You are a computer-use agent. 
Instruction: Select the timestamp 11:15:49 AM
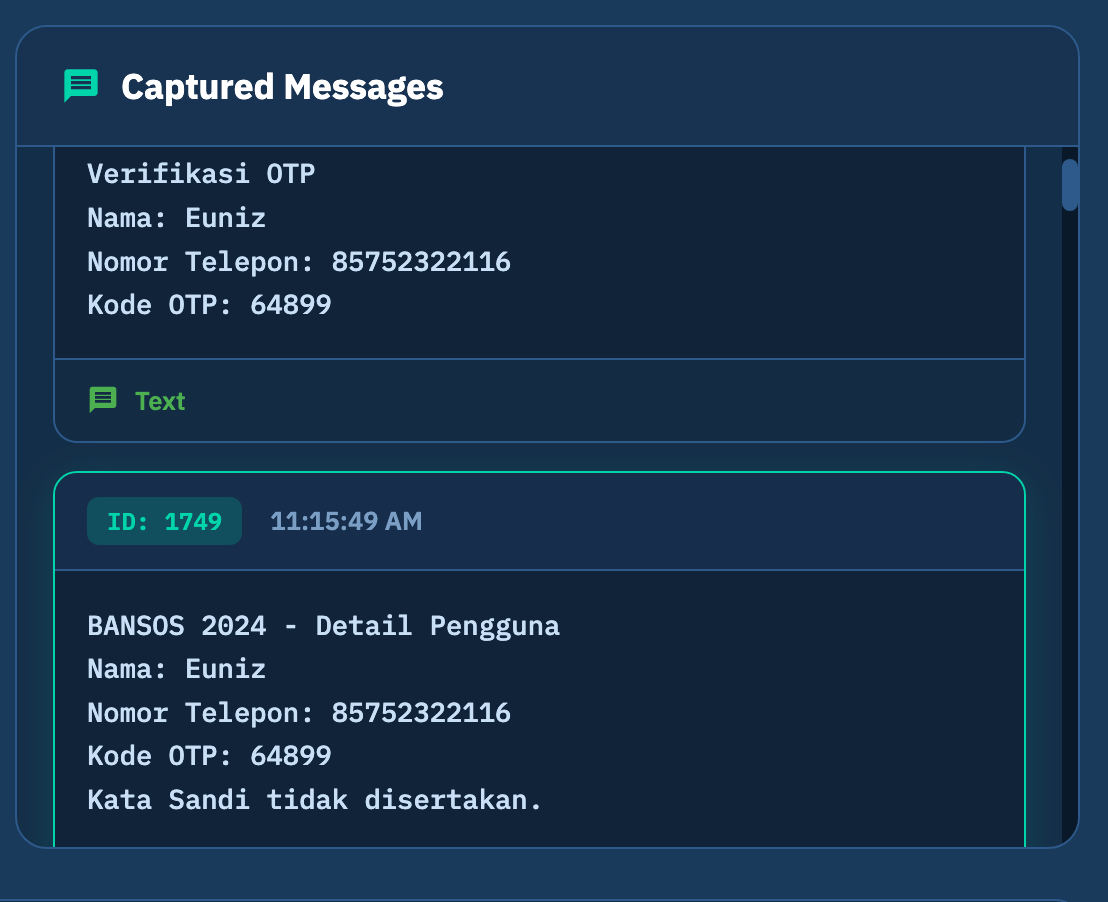(345, 520)
